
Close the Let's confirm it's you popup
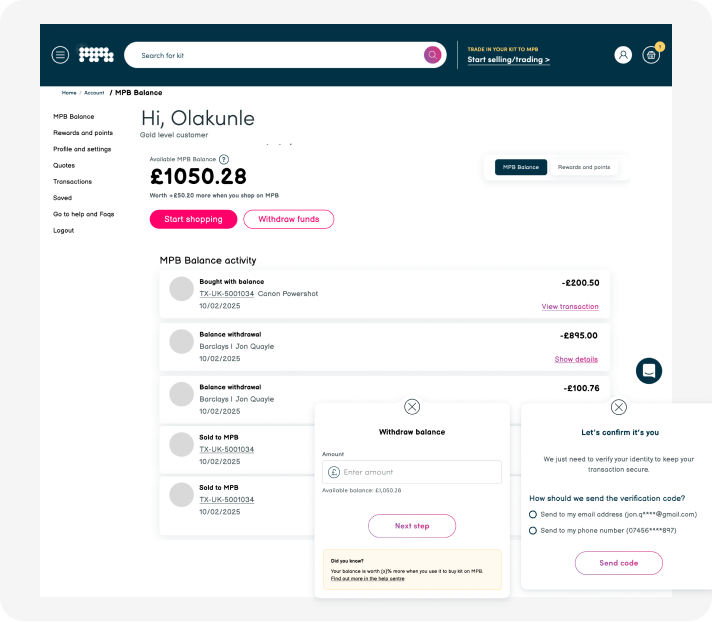coord(618,407)
